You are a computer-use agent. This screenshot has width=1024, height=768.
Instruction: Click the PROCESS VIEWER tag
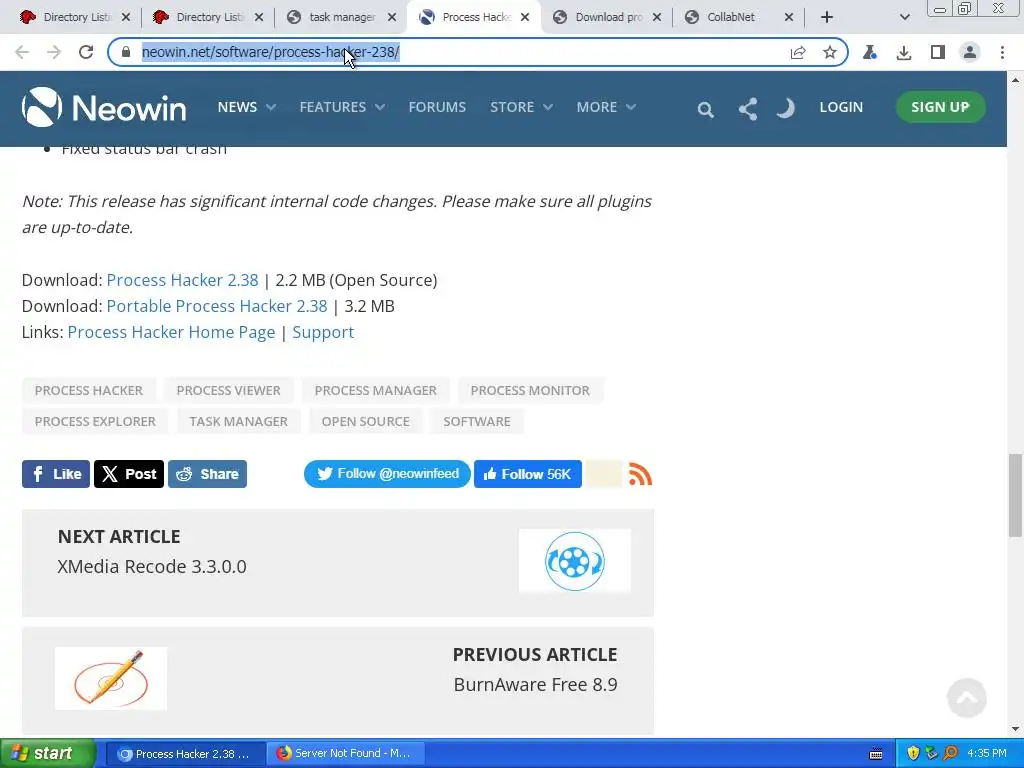tap(229, 391)
